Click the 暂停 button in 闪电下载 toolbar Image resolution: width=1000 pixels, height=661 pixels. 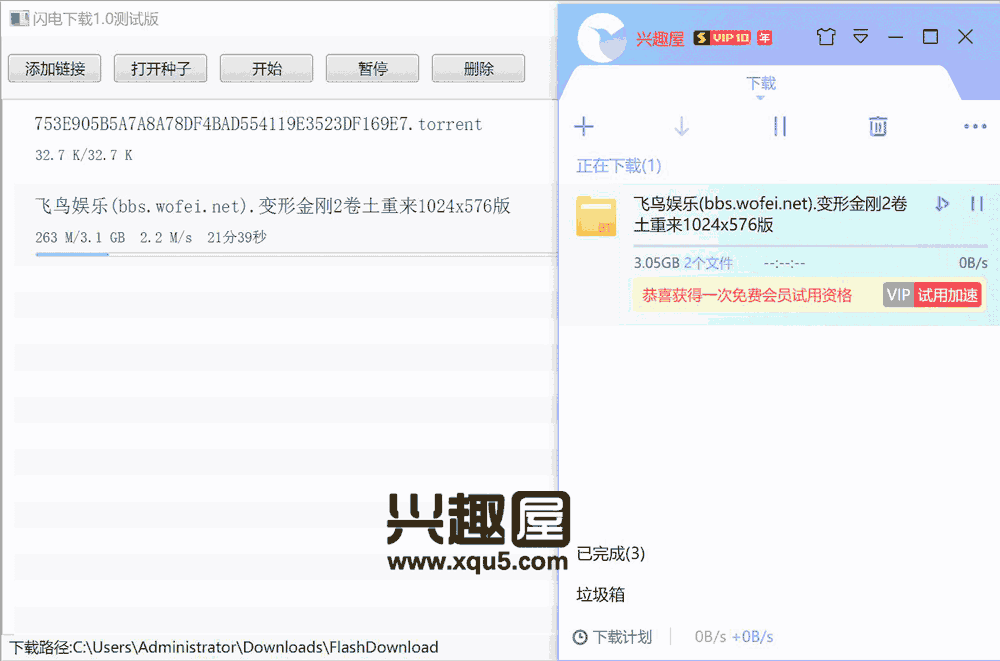point(372,68)
